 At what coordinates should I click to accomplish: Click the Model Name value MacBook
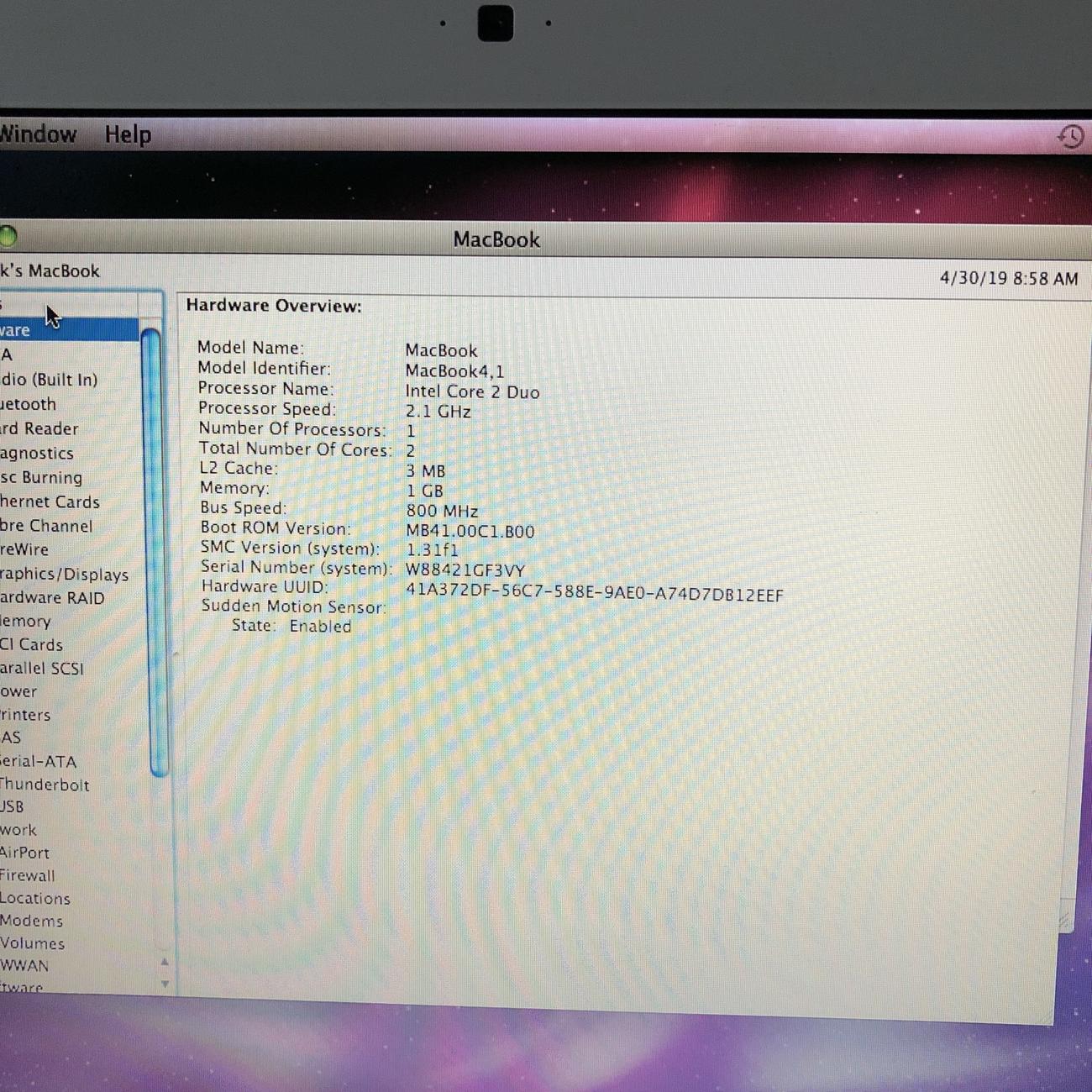coord(441,350)
